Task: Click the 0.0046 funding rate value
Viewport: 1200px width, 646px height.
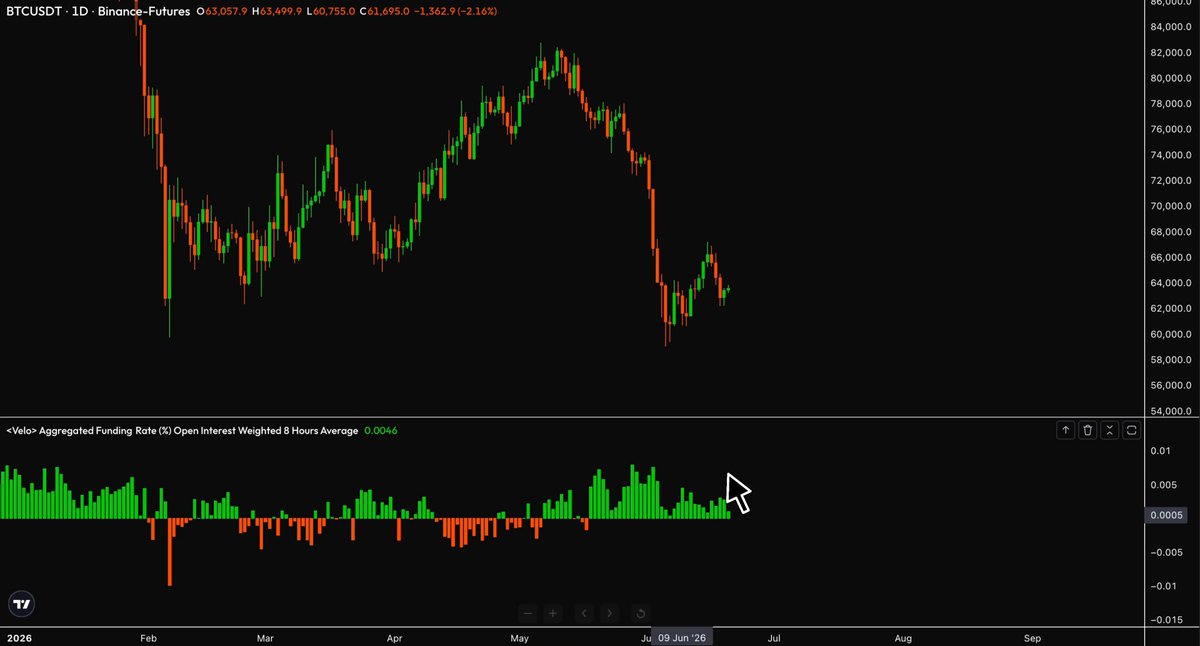Action: click(x=381, y=430)
